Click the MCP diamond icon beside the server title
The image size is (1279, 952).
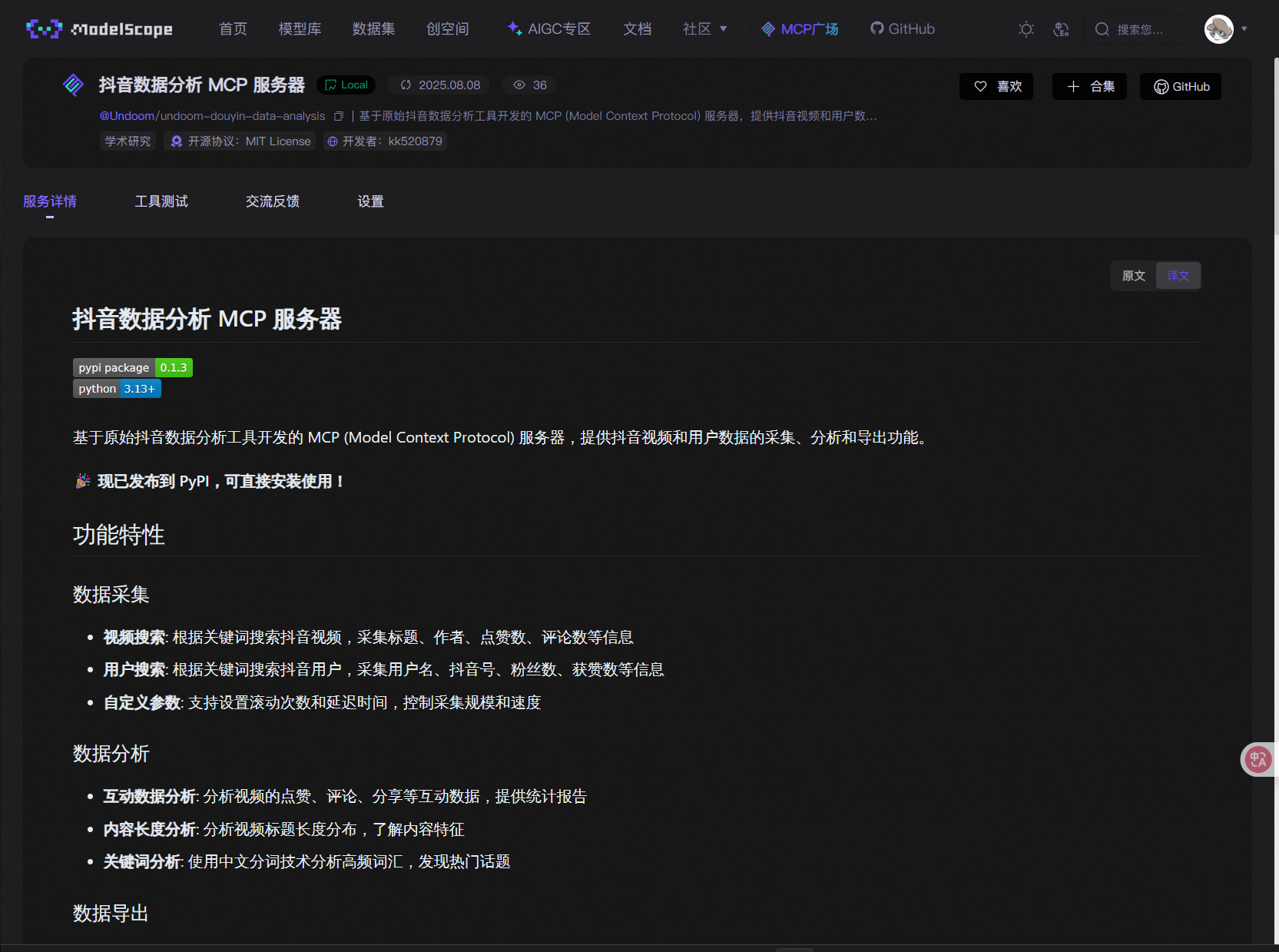tap(73, 85)
